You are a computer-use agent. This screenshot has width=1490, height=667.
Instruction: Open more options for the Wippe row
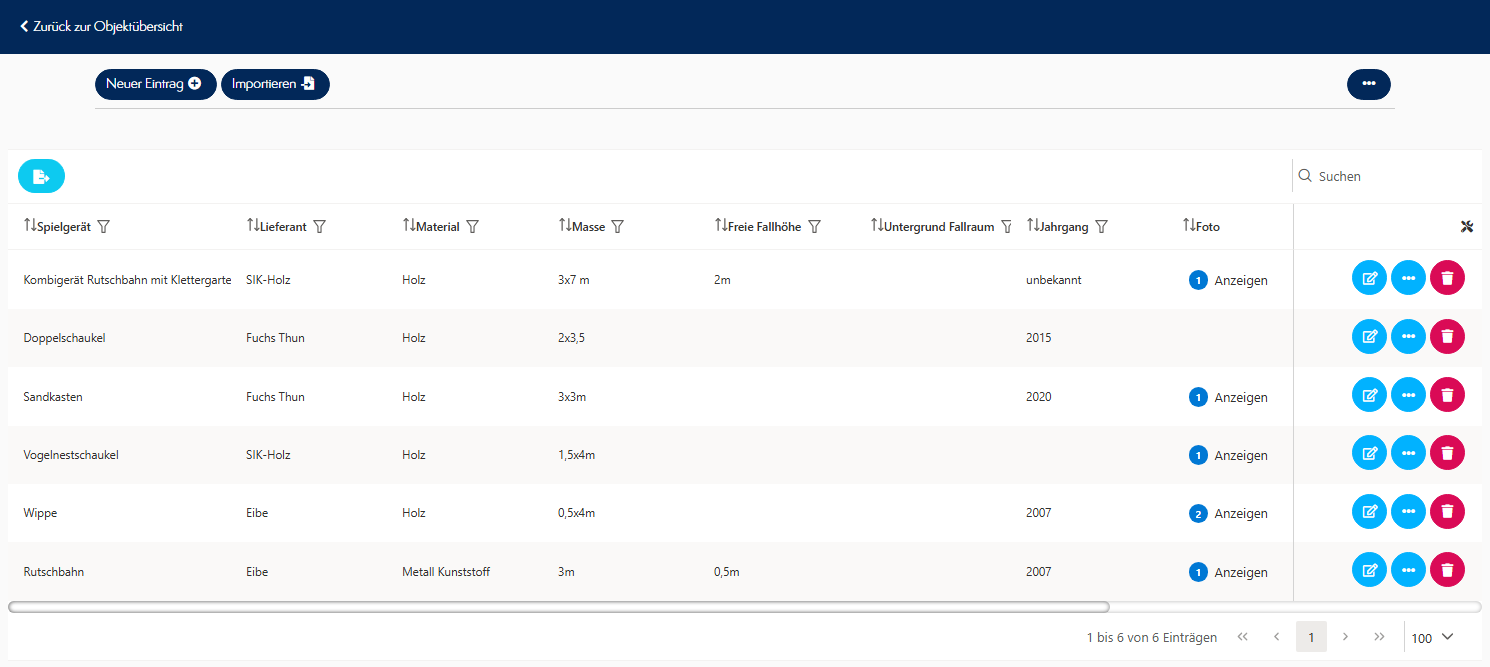pos(1408,512)
